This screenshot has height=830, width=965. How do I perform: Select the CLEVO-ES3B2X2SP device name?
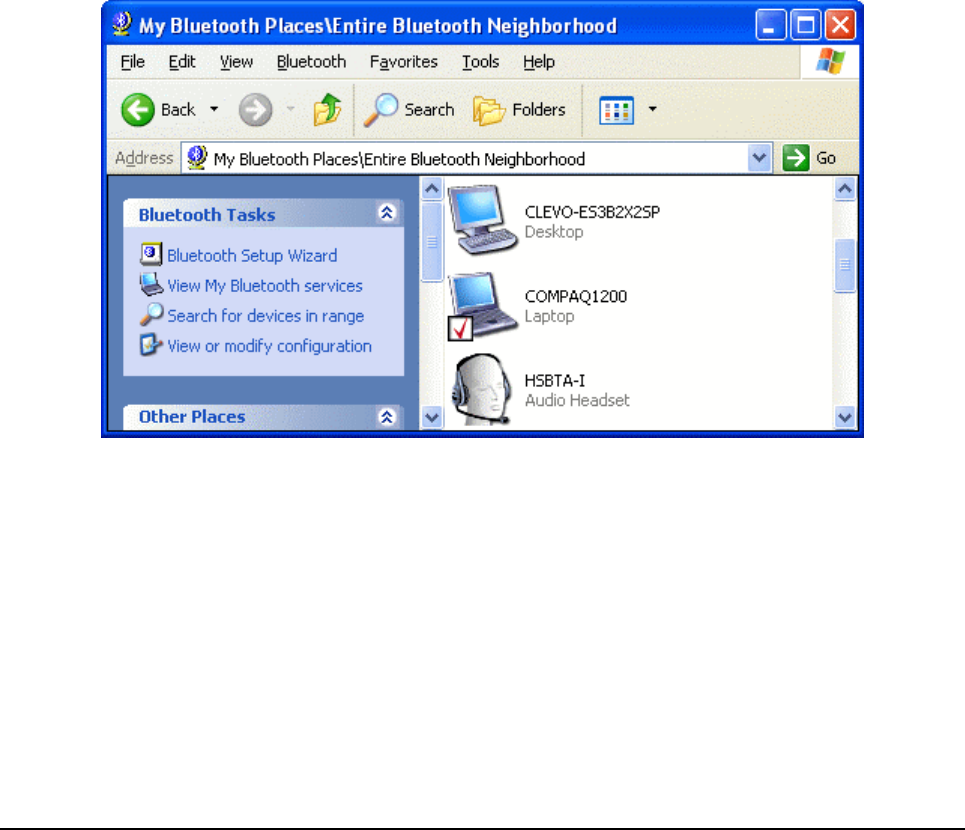(x=592, y=212)
